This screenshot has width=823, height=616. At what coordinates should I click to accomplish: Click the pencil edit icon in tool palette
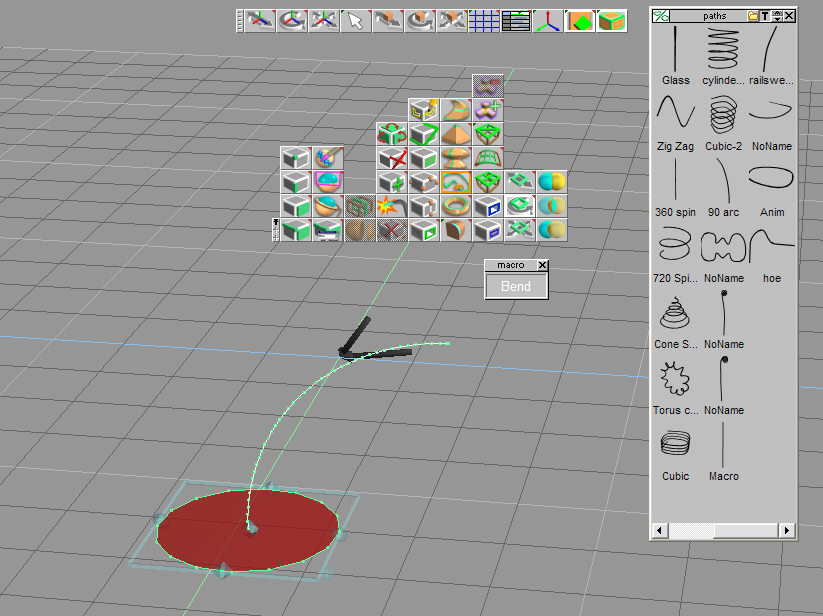coord(425,108)
